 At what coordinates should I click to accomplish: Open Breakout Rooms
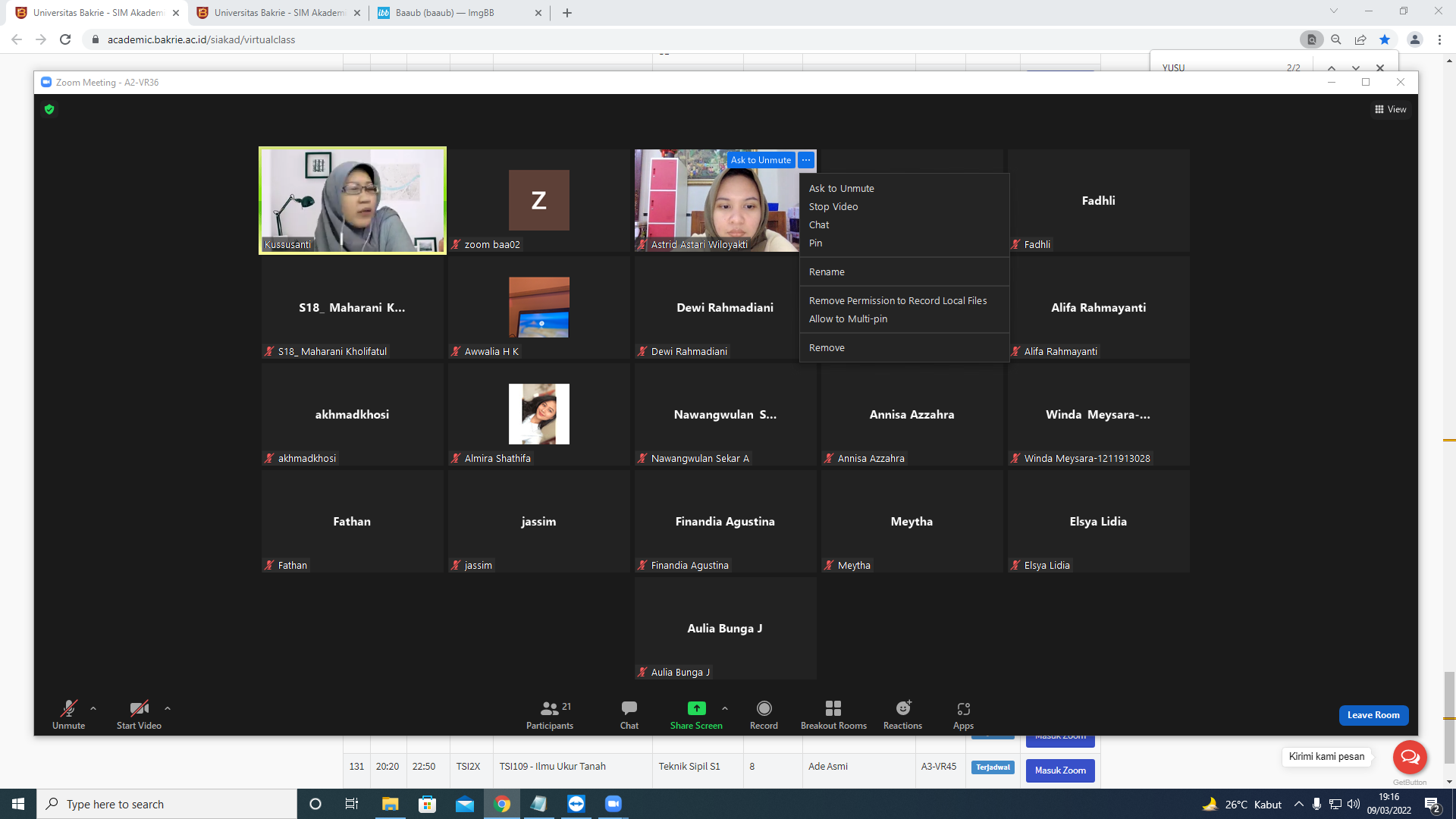833,714
